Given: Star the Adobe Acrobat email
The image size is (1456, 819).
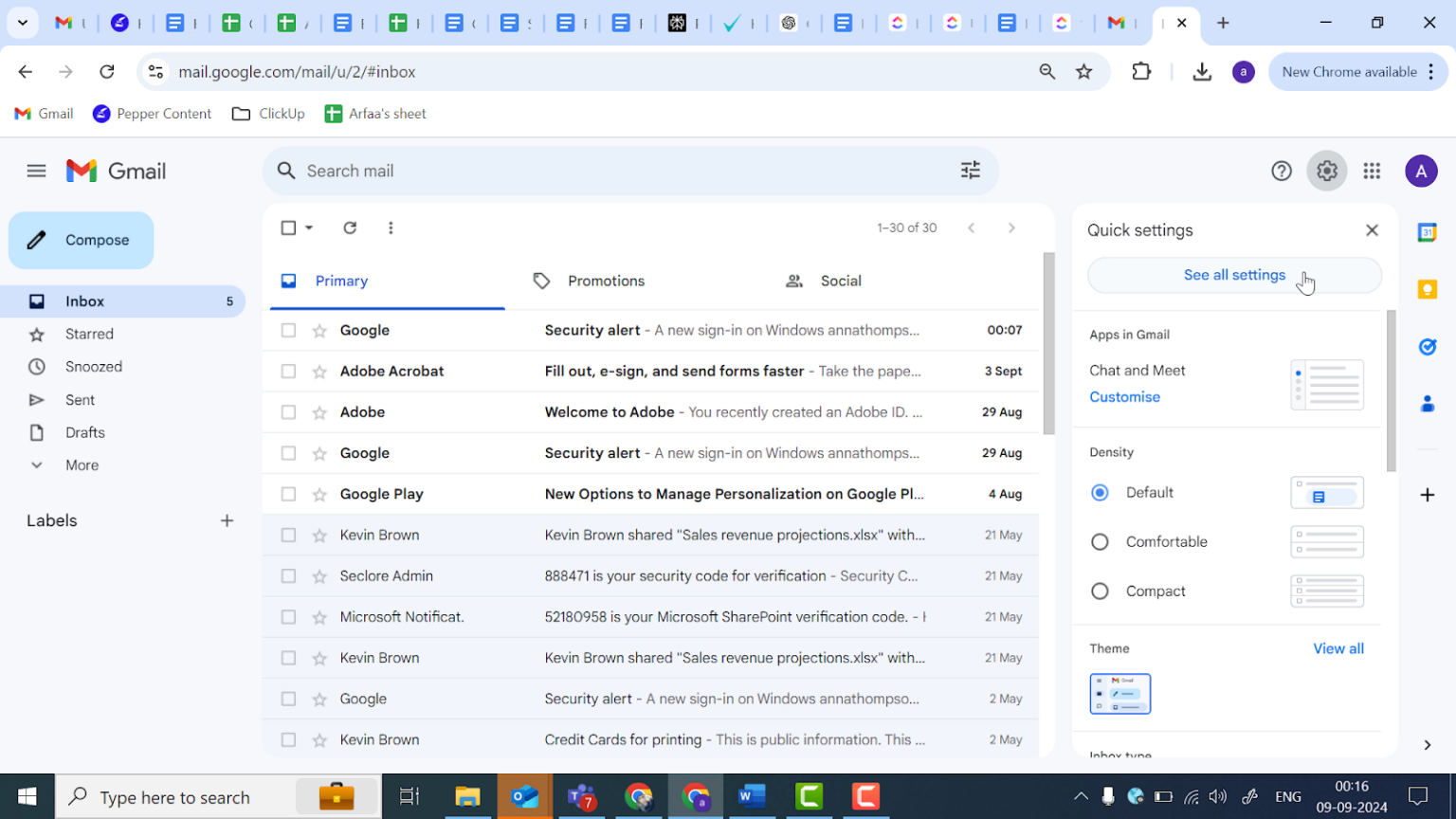Looking at the screenshot, I should (318, 371).
